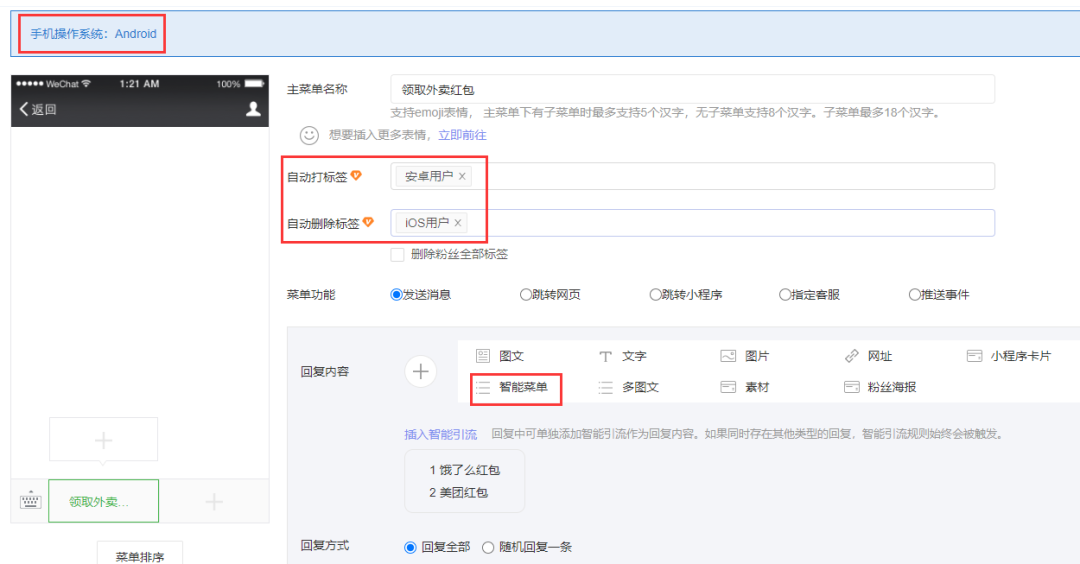Choose the 多图文 reply type

point(628,387)
